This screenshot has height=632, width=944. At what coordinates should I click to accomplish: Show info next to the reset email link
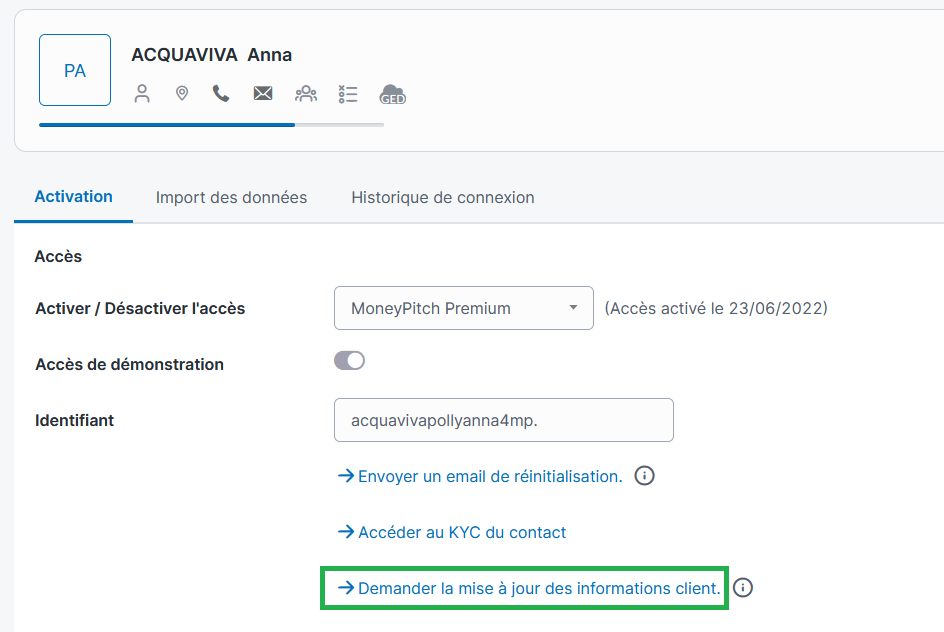(645, 476)
